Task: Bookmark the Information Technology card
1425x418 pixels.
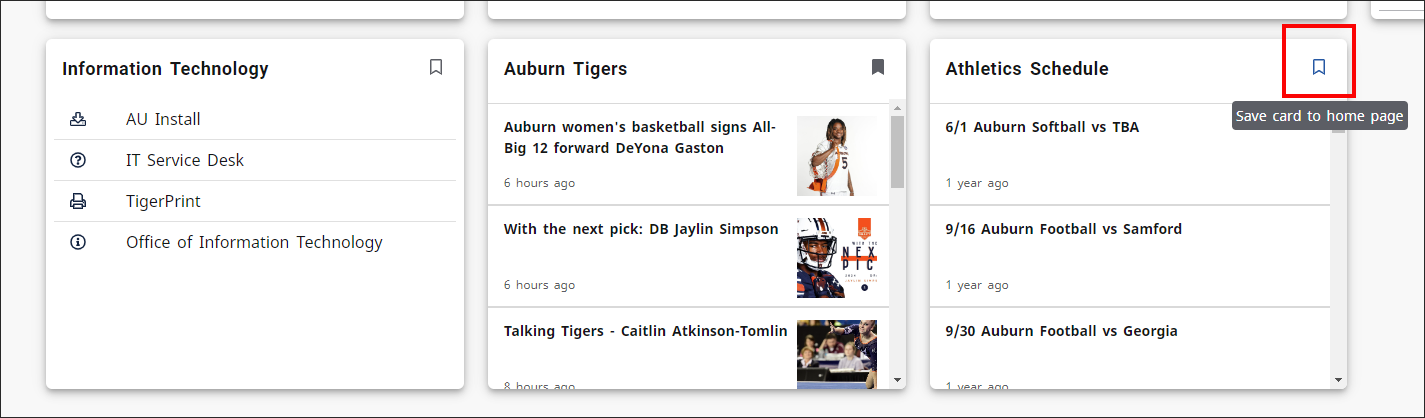Action: coord(436,67)
